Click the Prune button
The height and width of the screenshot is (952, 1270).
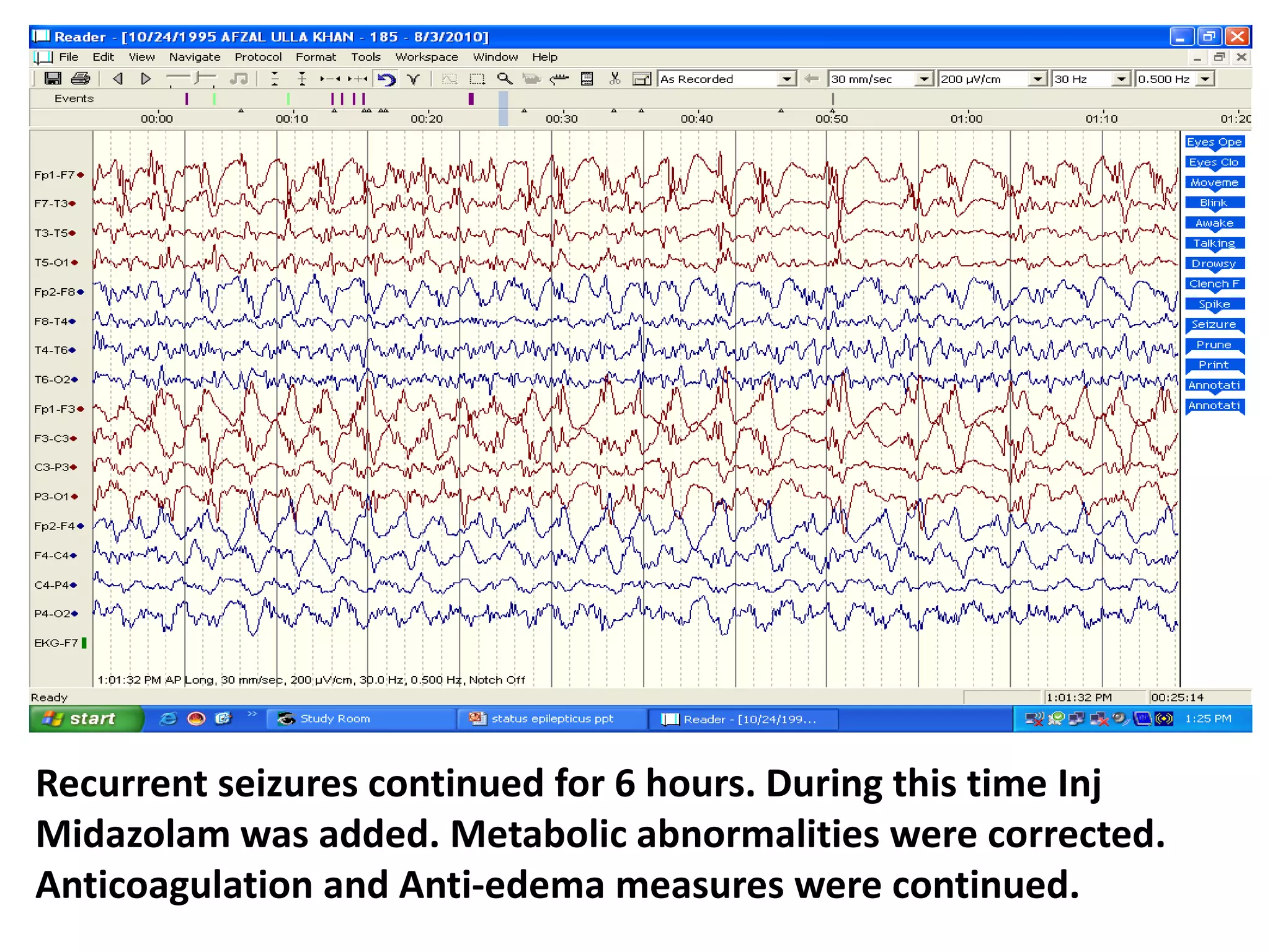point(1214,345)
